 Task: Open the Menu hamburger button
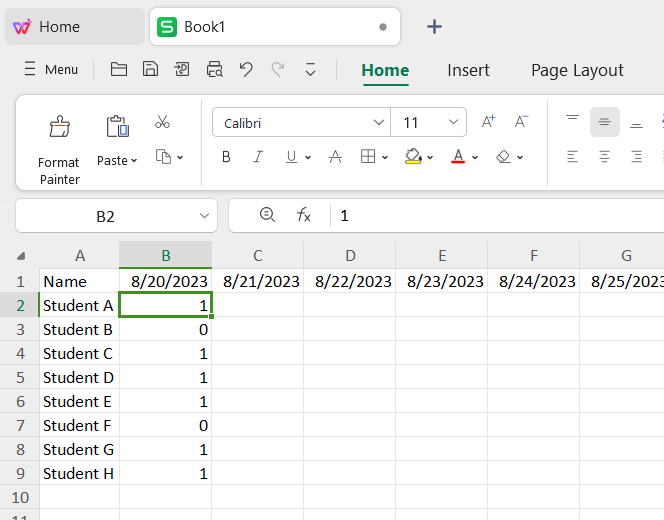tap(51, 69)
